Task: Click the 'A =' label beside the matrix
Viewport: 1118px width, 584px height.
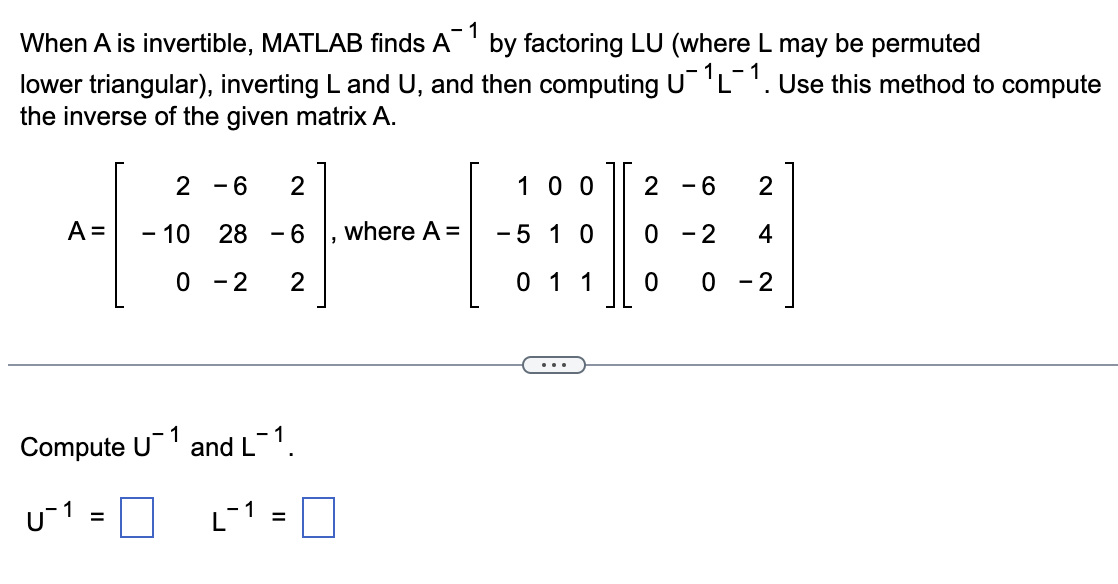Action: point(86,232)
